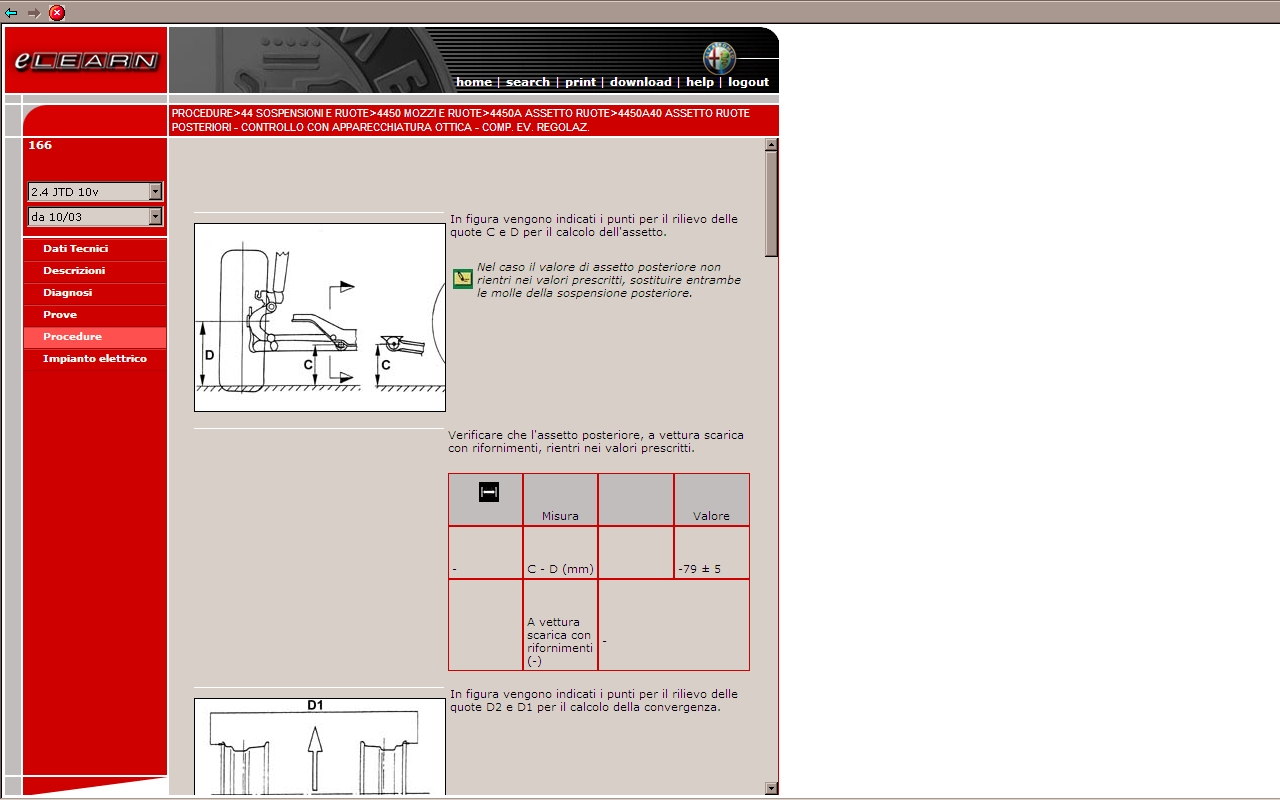Click the measurement icon in the table header
The image size is (1280, 800).
[488, 491]
